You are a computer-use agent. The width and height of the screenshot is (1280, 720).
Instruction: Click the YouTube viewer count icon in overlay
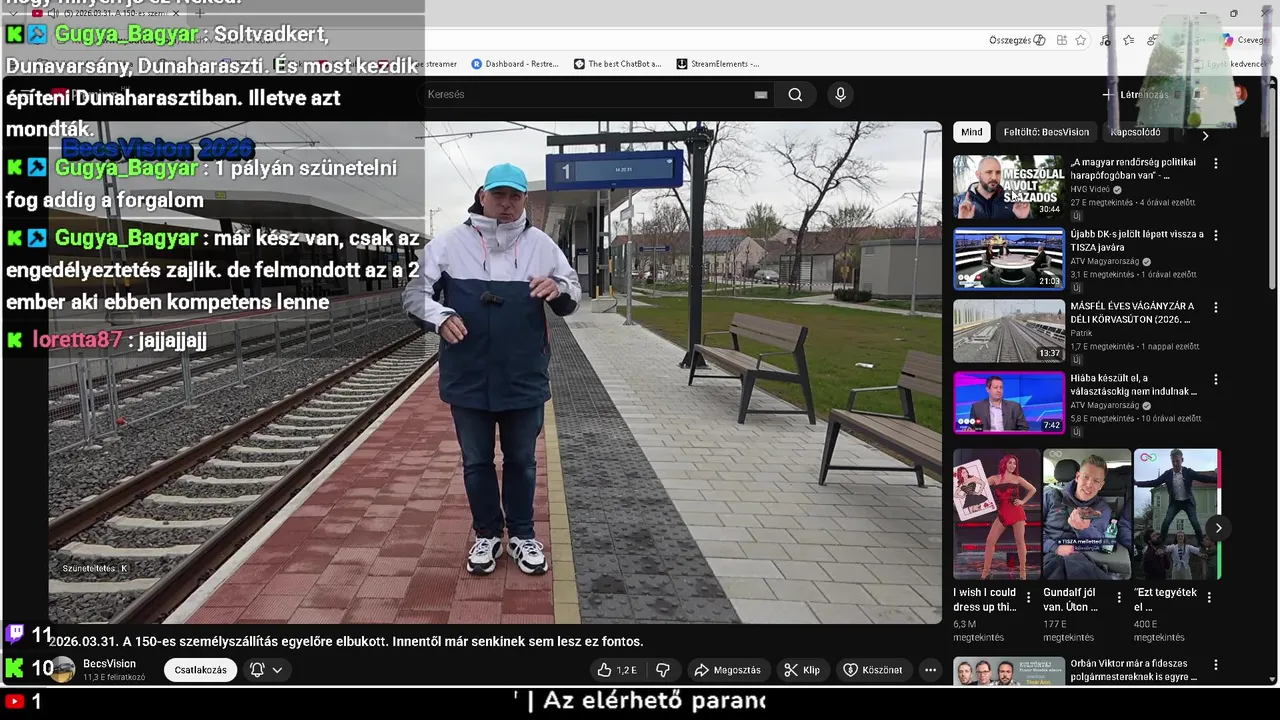tap(15, 702)
